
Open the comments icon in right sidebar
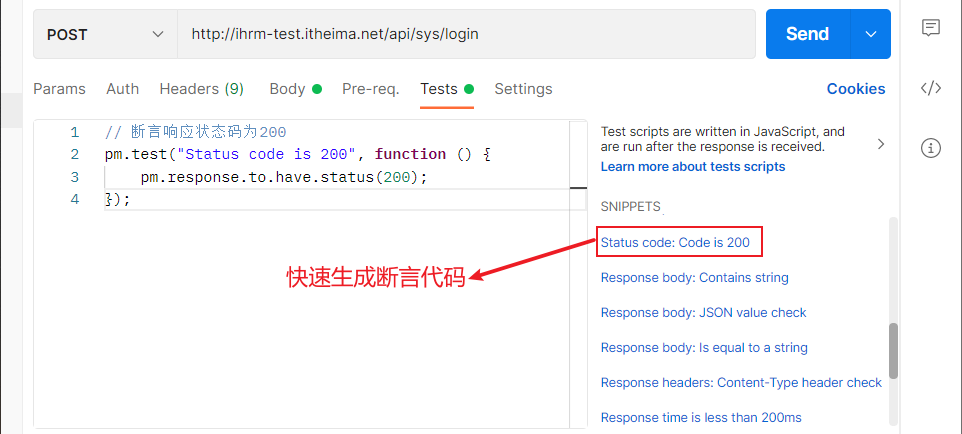pos(930,28)
